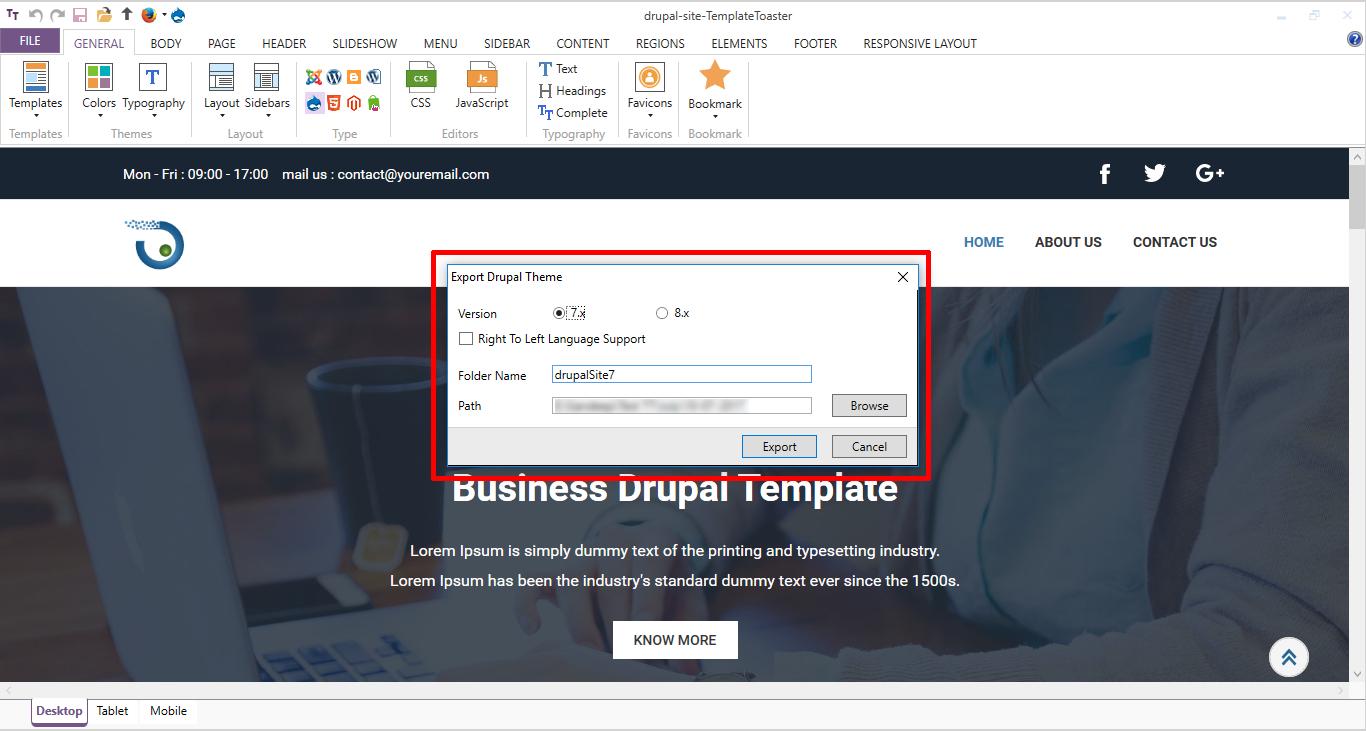The width and height of the screenshot is (1366, 731).
Task: Open the Colors theme dropdown
Action: pos(99,92)
